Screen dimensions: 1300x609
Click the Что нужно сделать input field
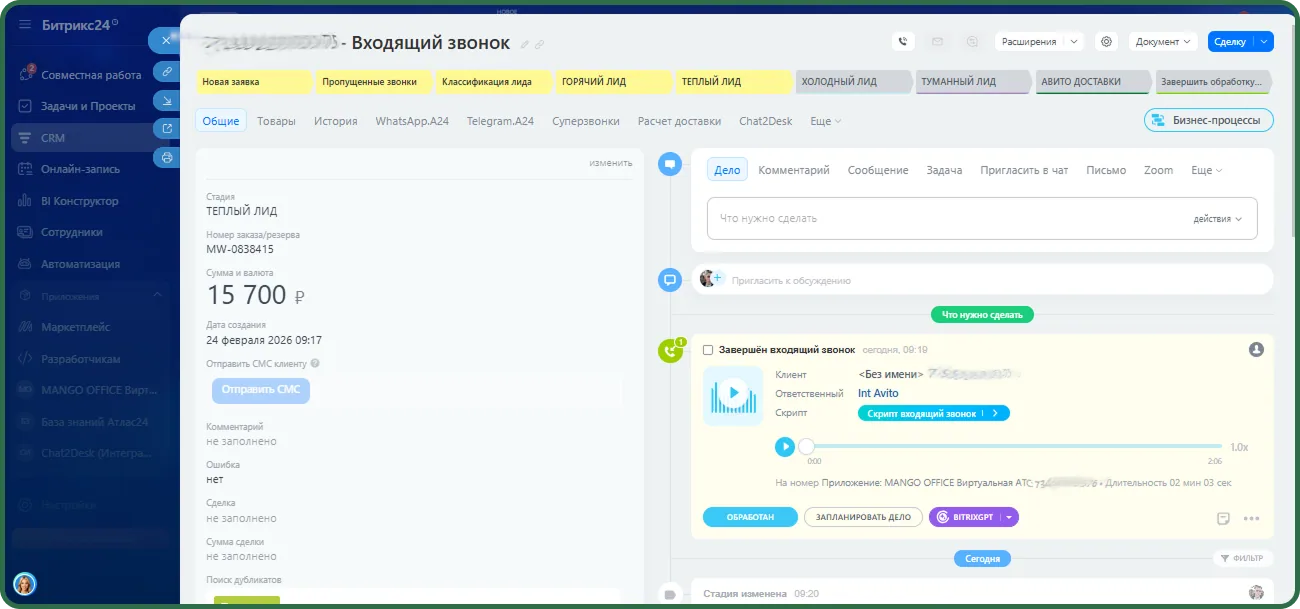[x=982, y=219]
